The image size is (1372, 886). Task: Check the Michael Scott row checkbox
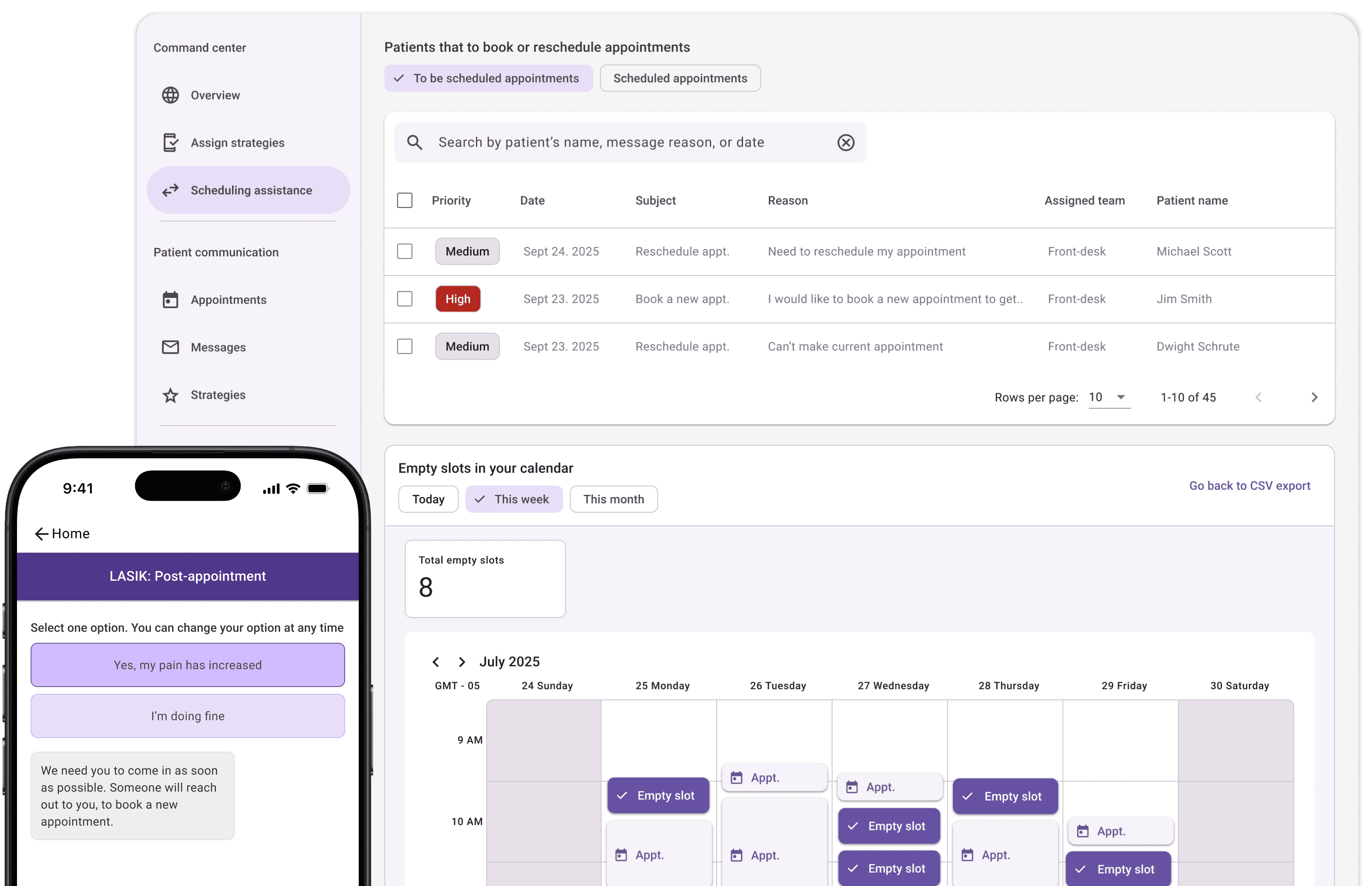pyautogui.click(x=405, y=251)
